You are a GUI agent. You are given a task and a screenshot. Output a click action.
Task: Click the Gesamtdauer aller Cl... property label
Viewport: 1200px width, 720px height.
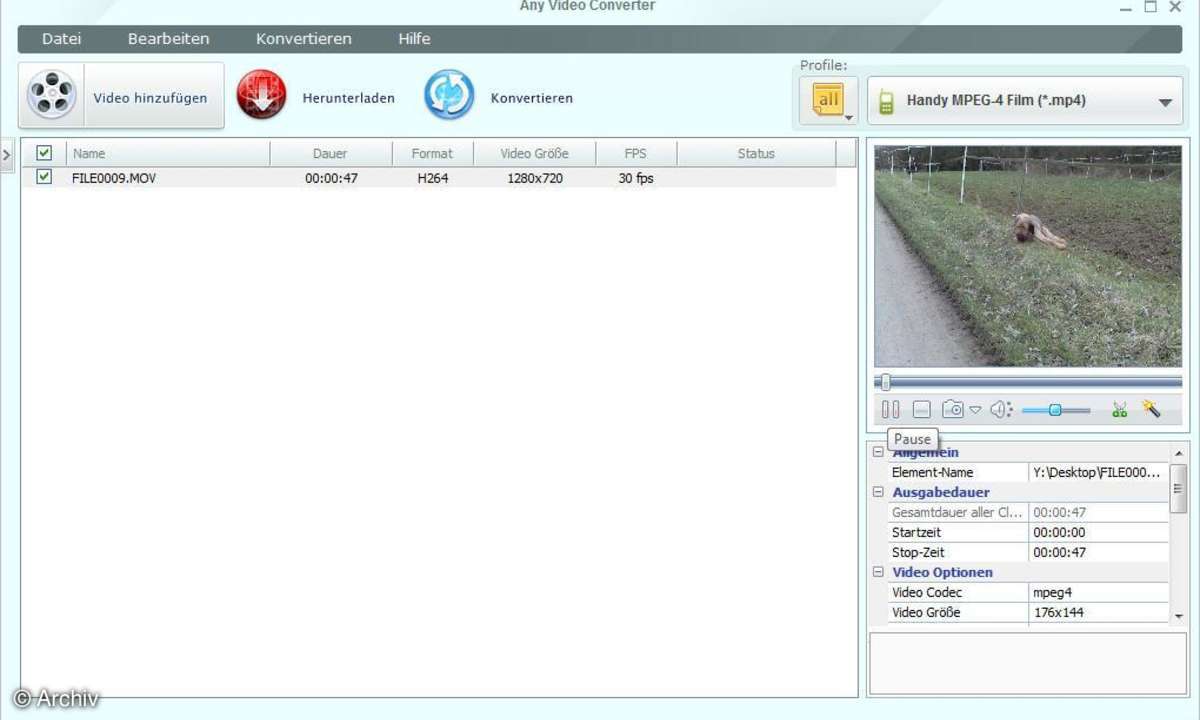[957, 512]
